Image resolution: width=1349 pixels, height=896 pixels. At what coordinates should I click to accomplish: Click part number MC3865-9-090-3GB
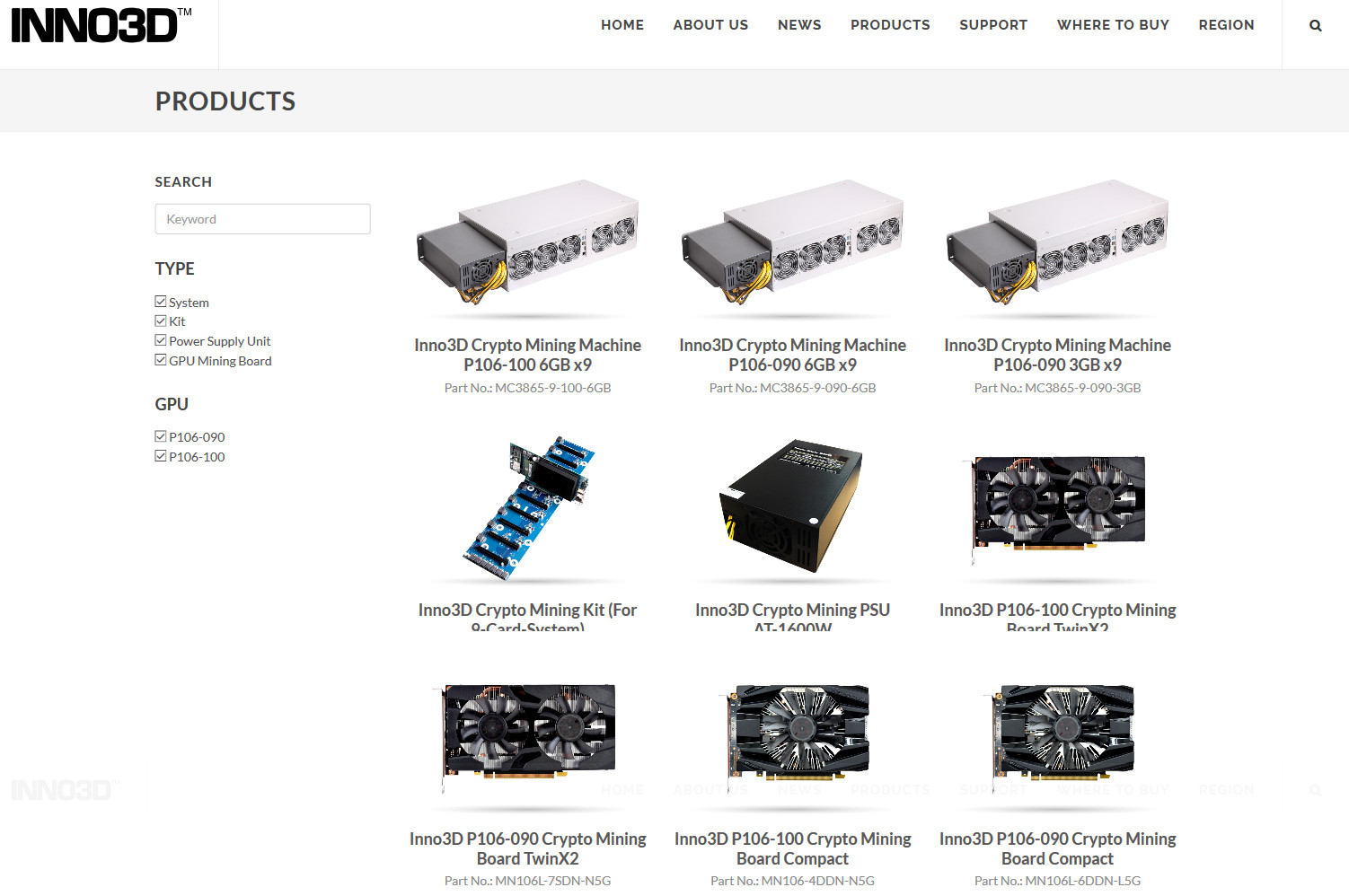[x=1057, y=388]
